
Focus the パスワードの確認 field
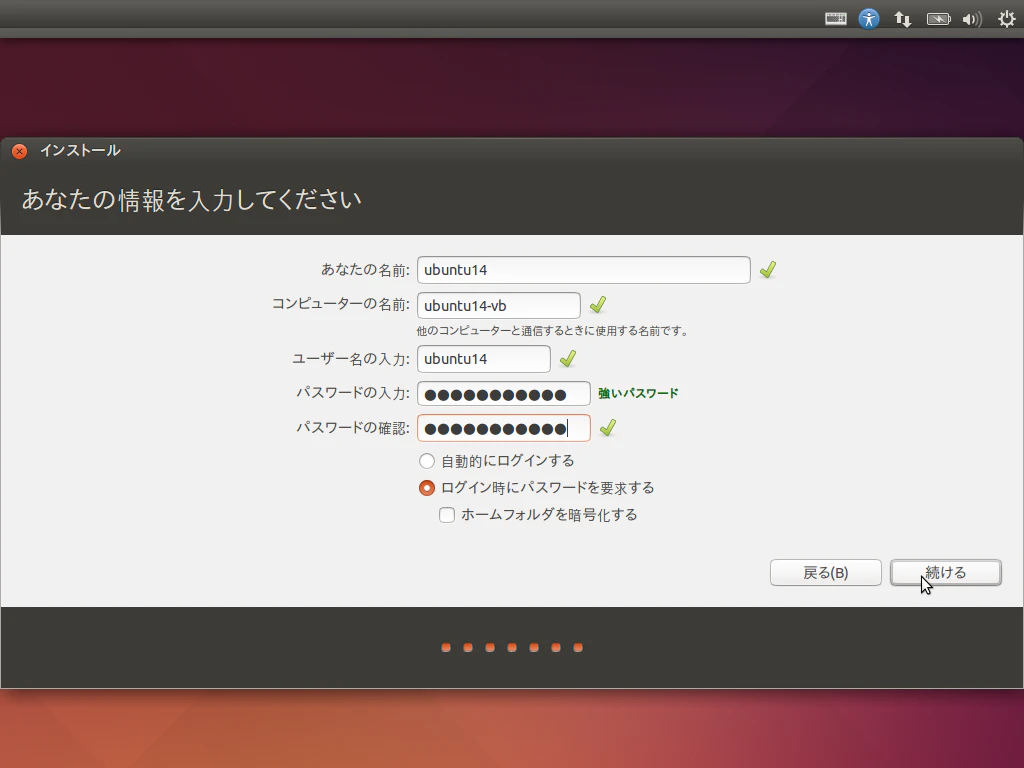coord(504,428)
